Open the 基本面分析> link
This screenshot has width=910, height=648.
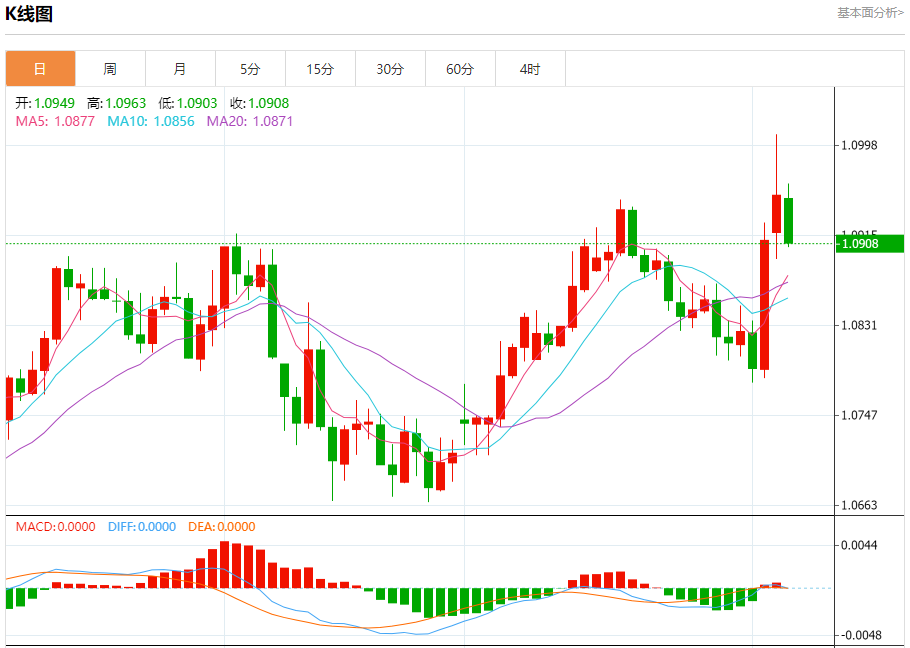pyautogui.click(x=870, y=13)
